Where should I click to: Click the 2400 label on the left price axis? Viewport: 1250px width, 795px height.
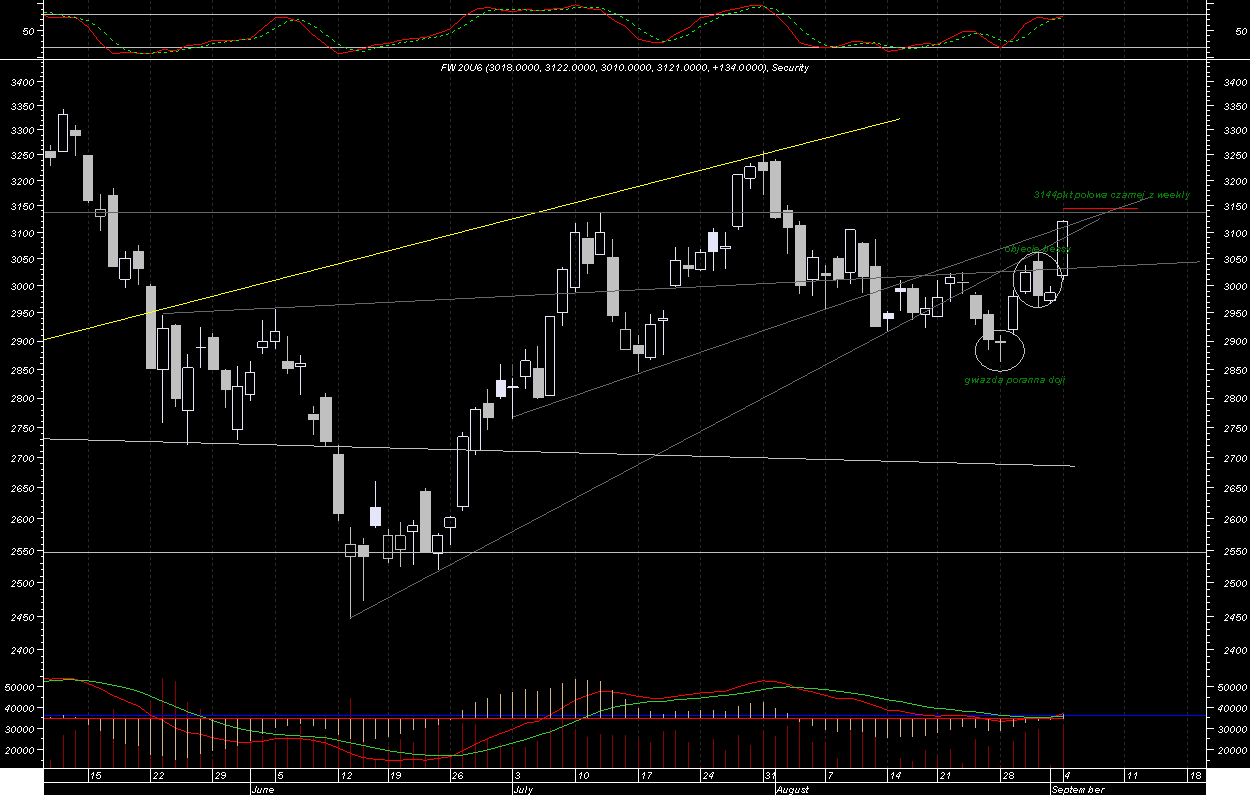pyautogui.click(x=23, y=651)
